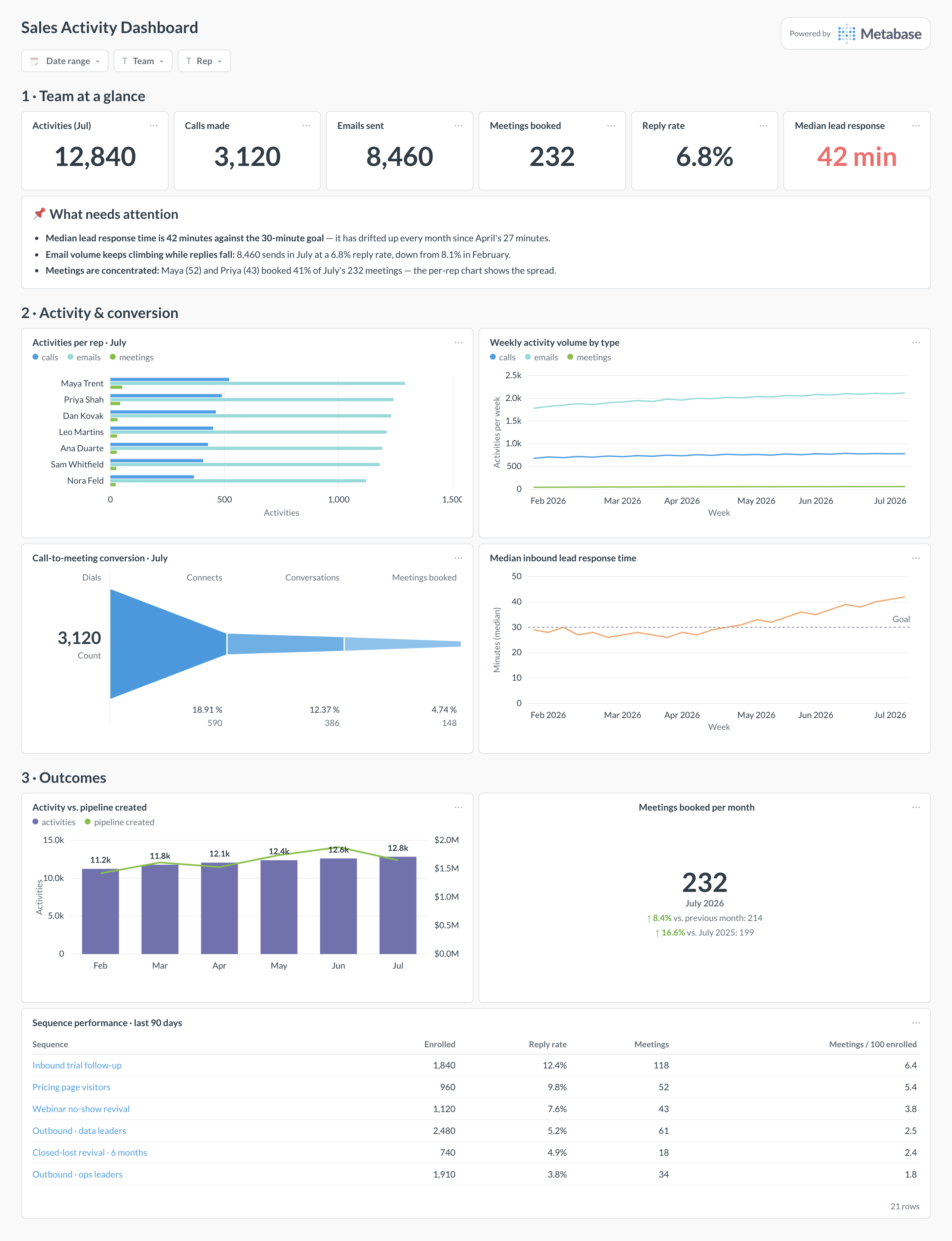Open the Pricing page visitors sequence
Image resolution: width=952 pixels, height=1241 pixels.
tap(71, 1087)
